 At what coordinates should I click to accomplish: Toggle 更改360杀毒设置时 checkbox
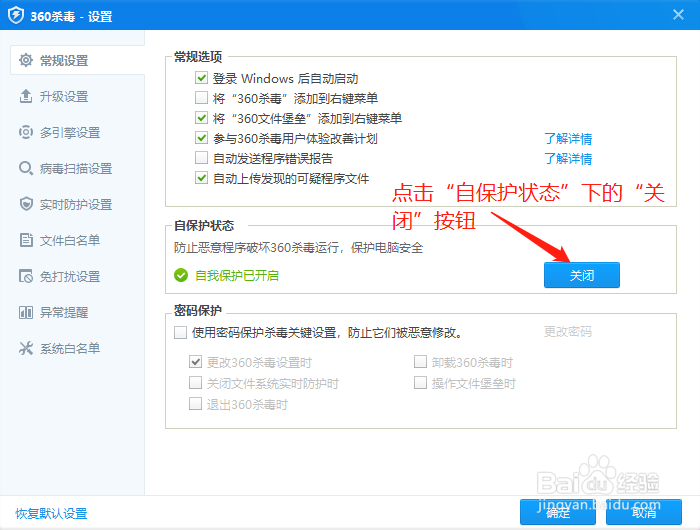click(195, 362)
